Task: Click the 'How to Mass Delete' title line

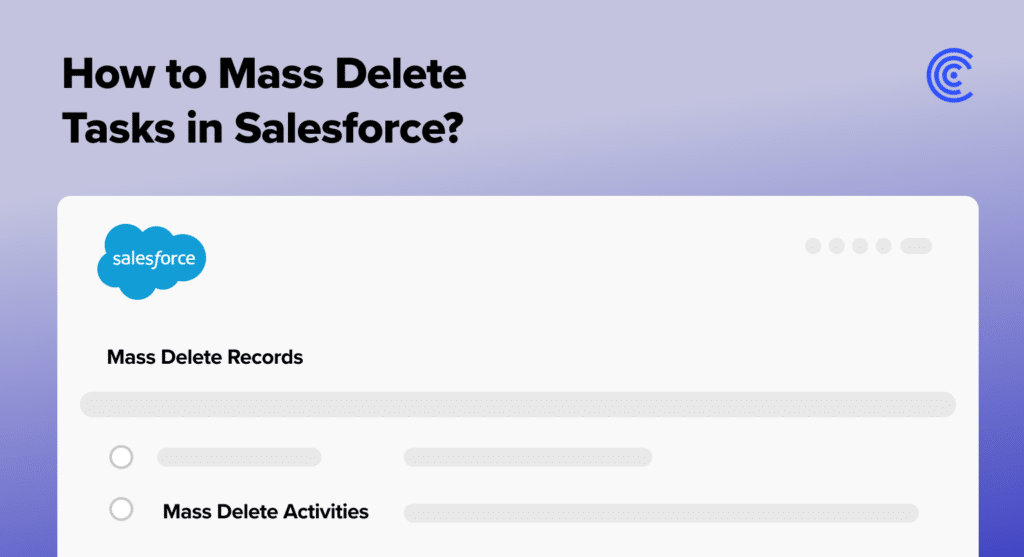Action: coord(264,73)
